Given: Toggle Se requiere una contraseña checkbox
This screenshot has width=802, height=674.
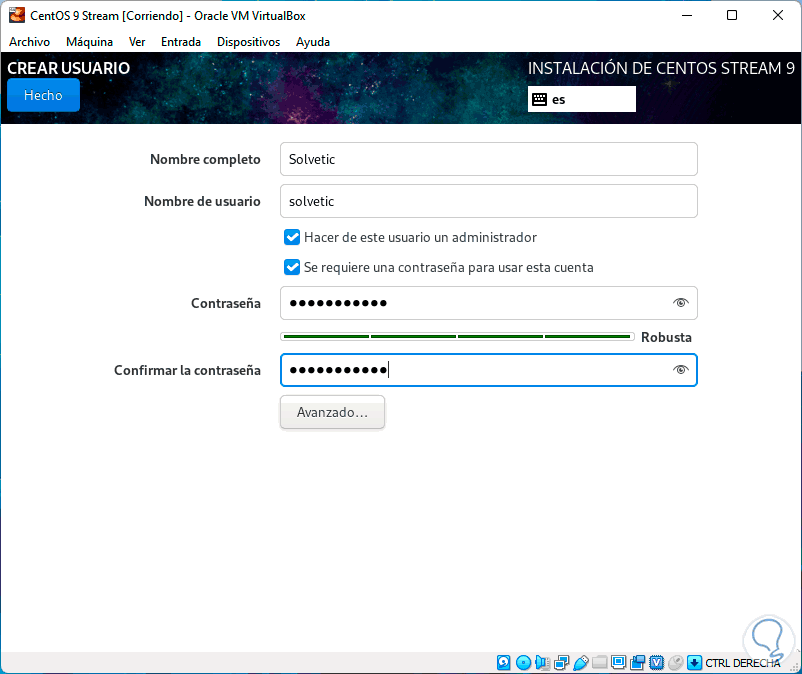Looking at the screenshot, I should (x=292, y=267).
